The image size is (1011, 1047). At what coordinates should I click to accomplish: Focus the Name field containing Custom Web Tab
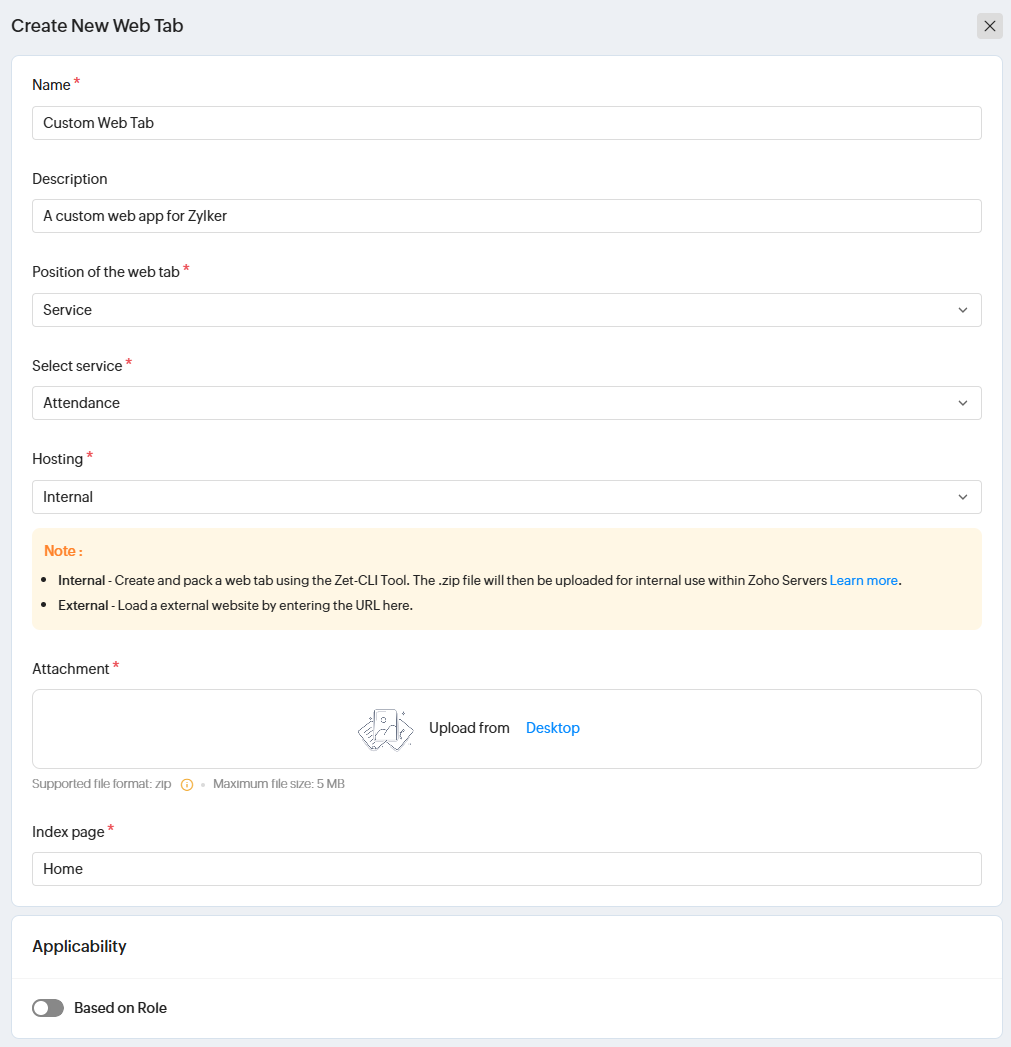[506, 123]
